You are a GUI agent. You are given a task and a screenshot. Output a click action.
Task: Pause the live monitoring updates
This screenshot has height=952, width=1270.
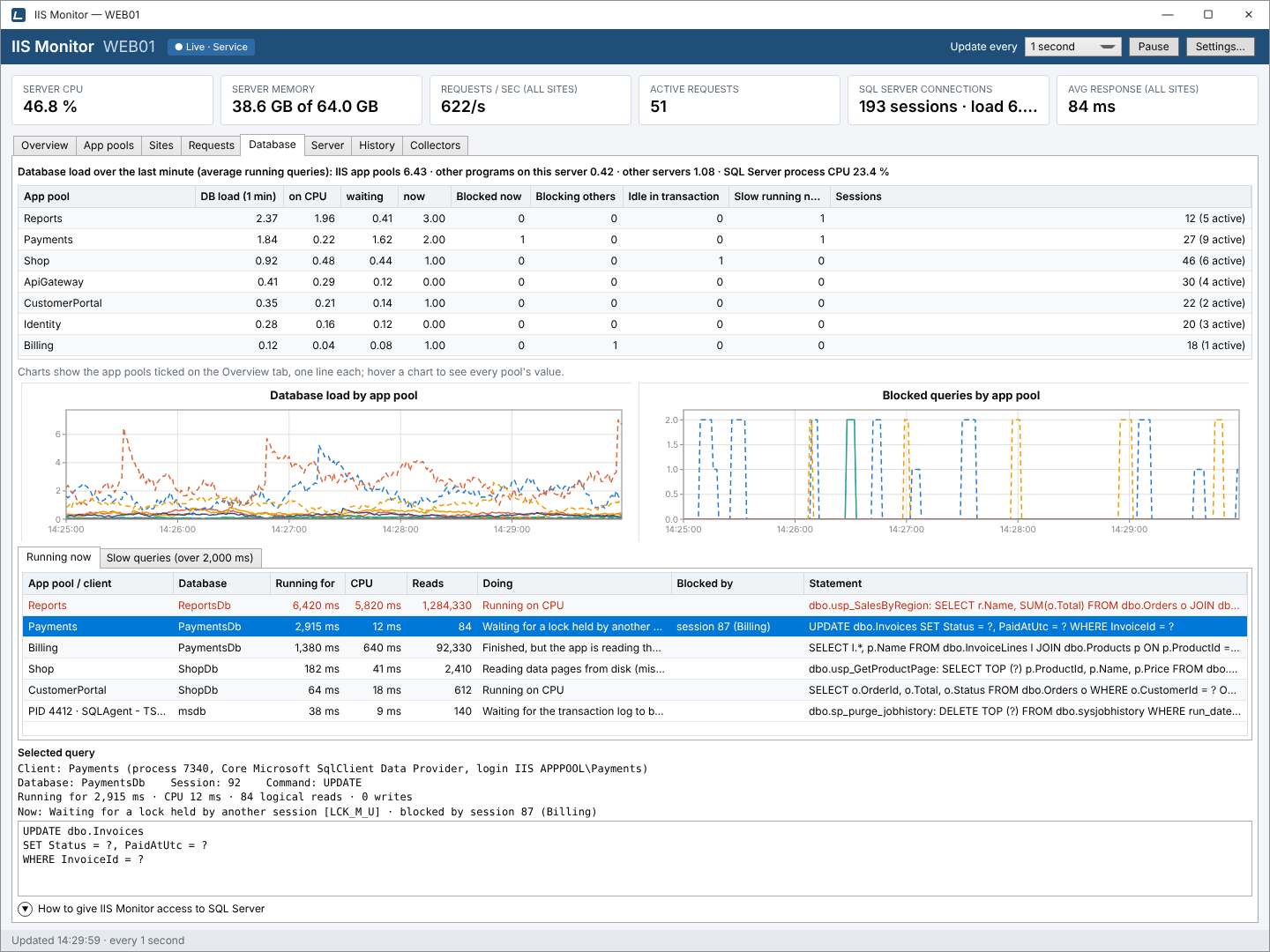[1154, 47]
